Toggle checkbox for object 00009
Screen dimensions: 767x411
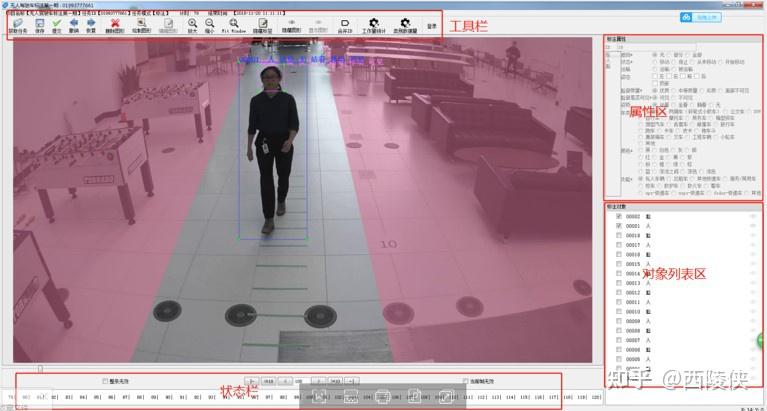click(x=619, y=321)
